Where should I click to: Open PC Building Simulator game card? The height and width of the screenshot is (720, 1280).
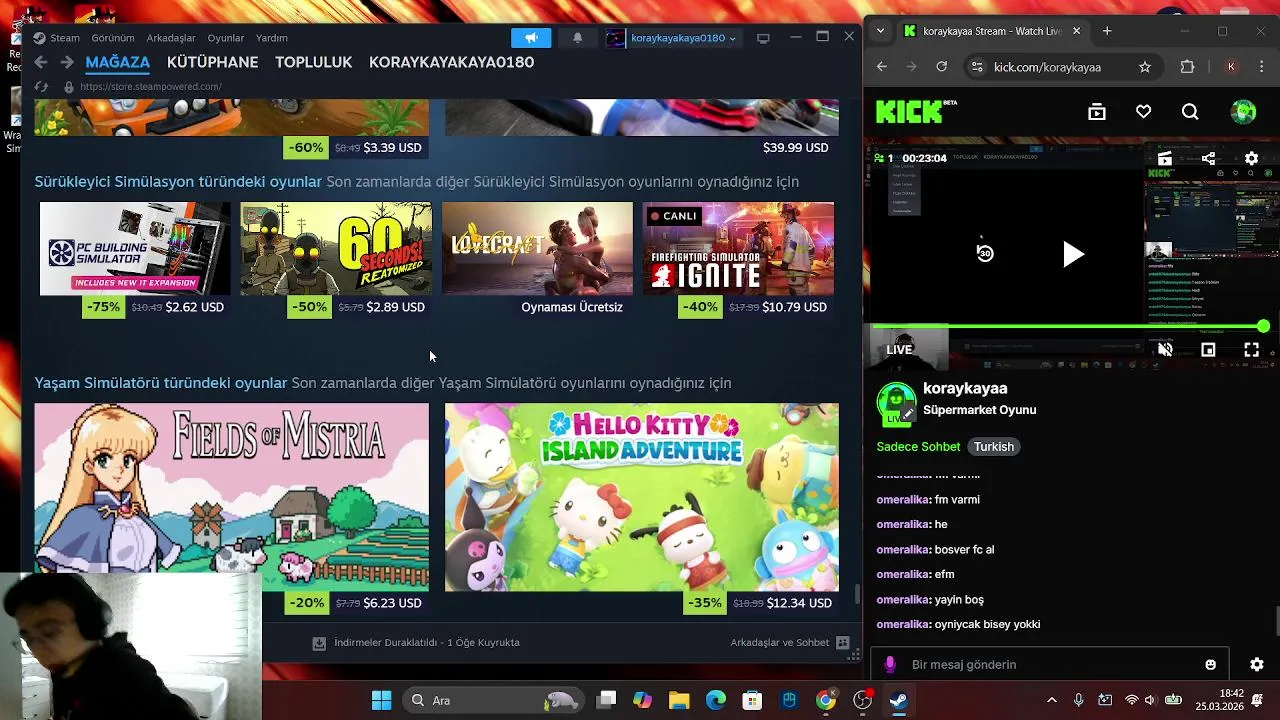(135, 249)
